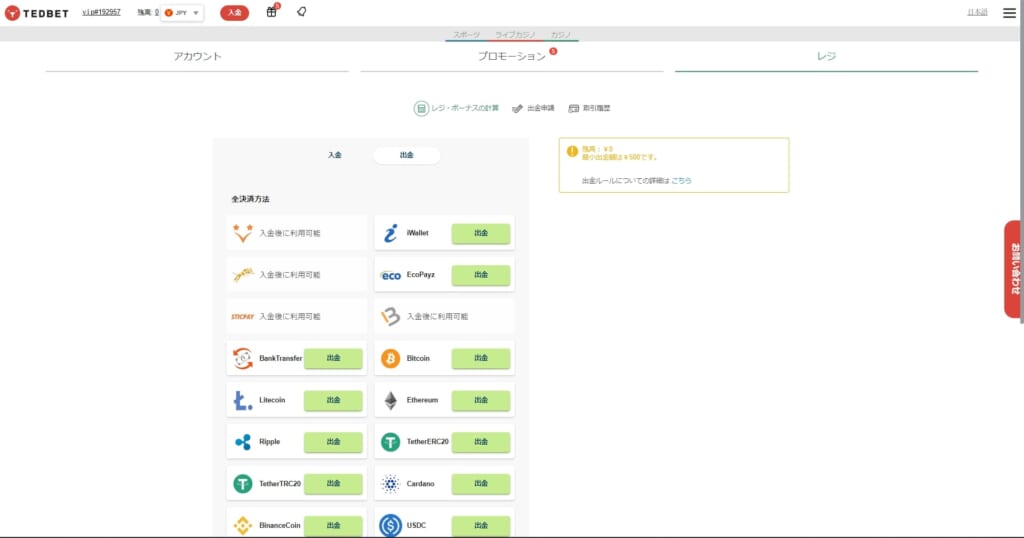Screen dimensions: 1024x538
Task: Open the gift box bonuses icon
Action: 272,12
